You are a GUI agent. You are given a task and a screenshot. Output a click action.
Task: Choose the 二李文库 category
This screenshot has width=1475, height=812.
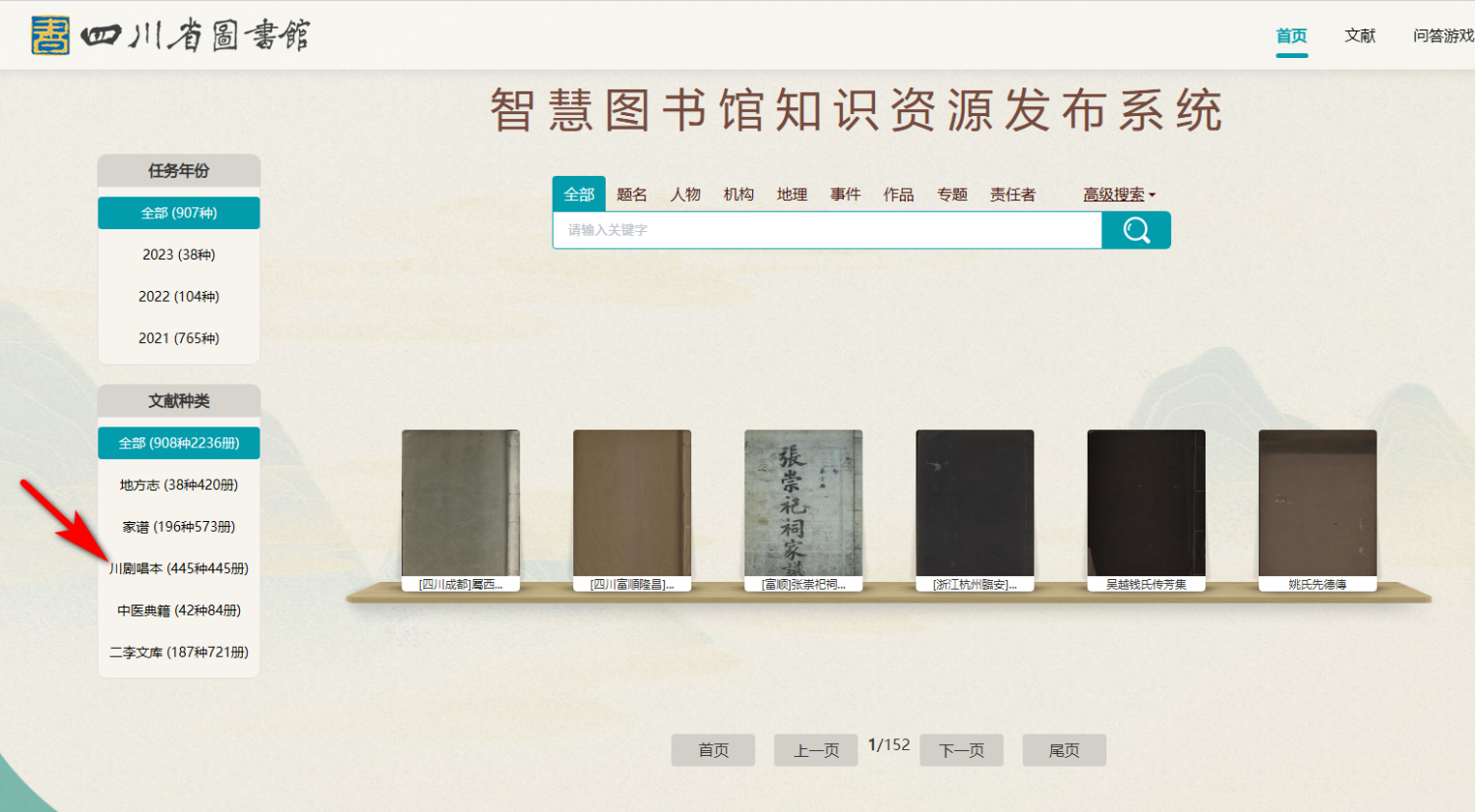pyautogui.click(x=179, y=652)
